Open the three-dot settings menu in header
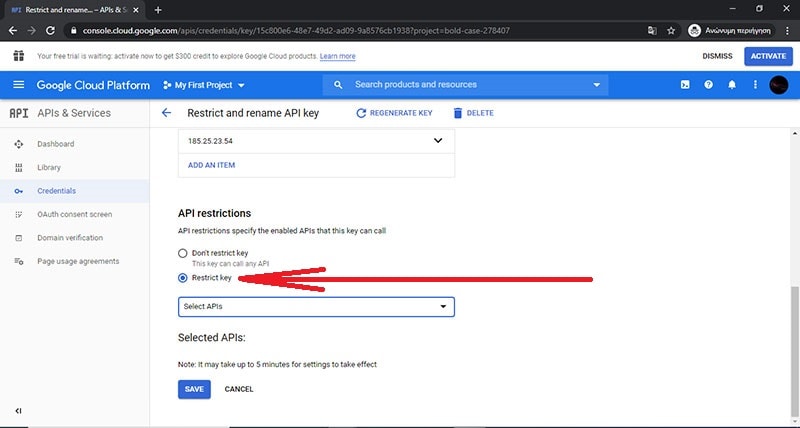This screenshot has height=428, width=800. point(755,85)
